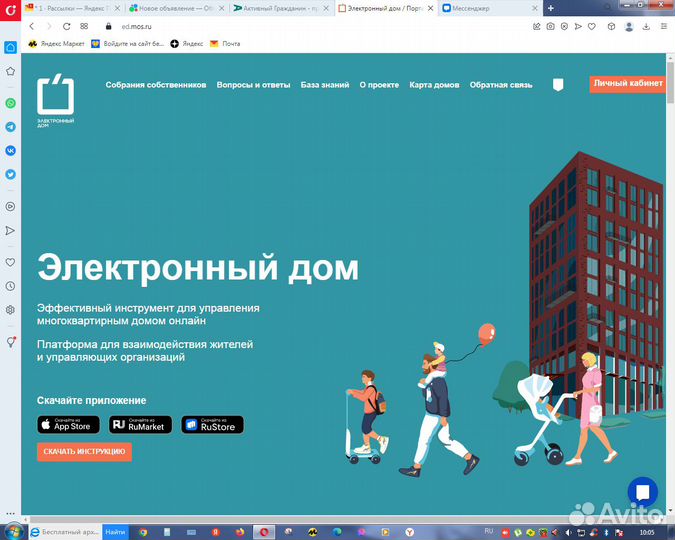Open the WhatsApp messenger in the sidebar

coord(10,103)
